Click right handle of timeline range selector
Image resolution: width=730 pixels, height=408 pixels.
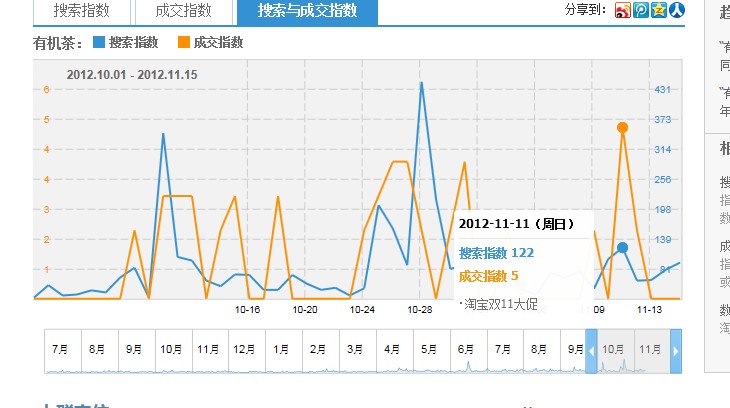click(676, 351)
